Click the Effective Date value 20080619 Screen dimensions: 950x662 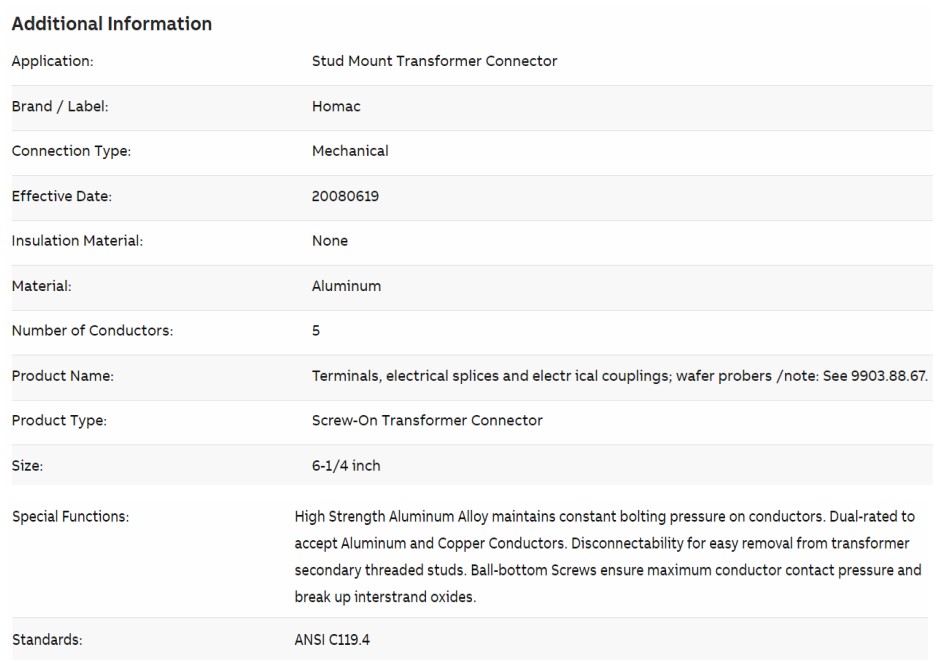(x=345, y=196)
